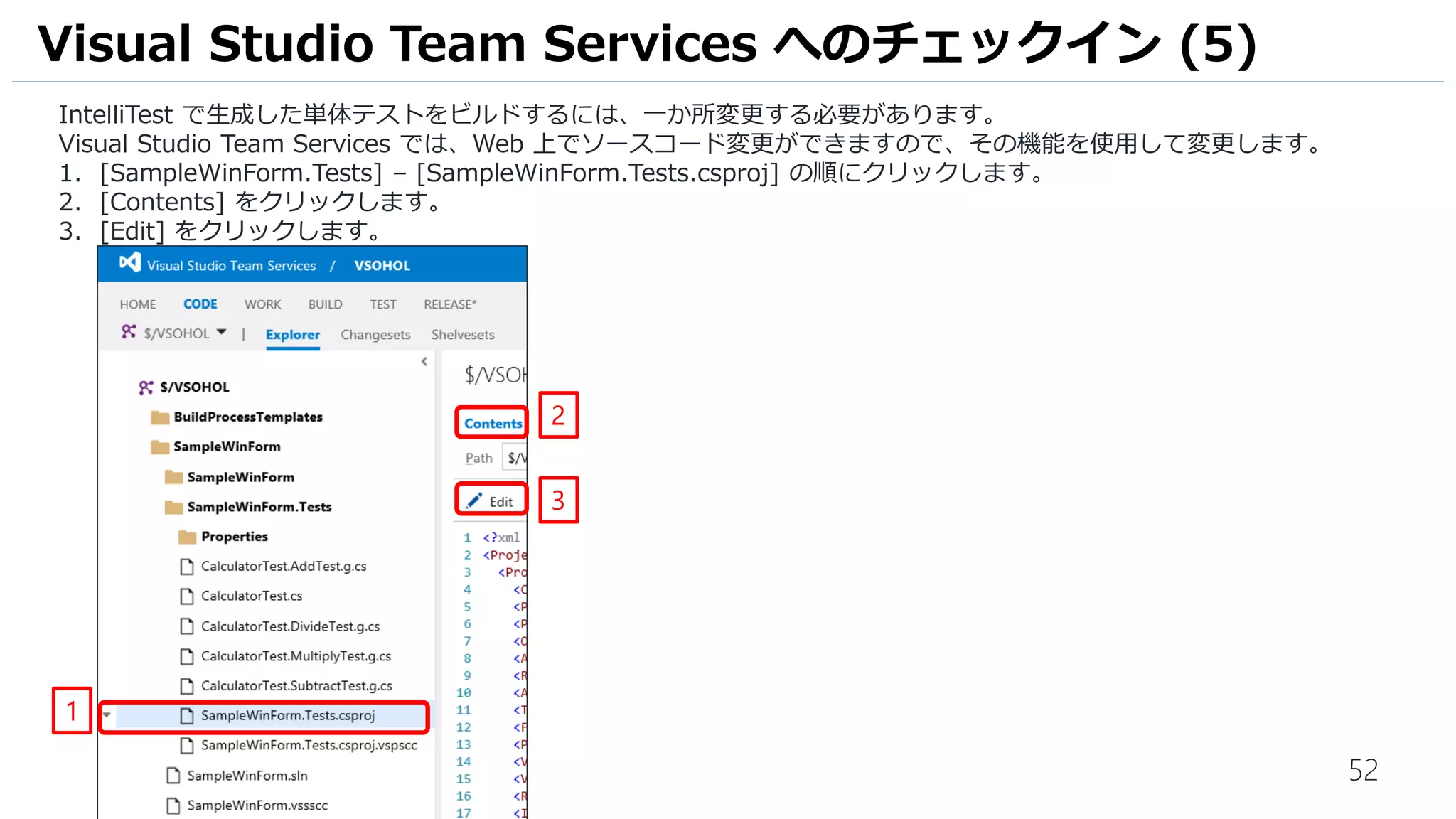1456x819 pixels.
Task: Click the $/VSOHOL root node icon in tree
Action: pyautogui.click(x=146, y=387)
